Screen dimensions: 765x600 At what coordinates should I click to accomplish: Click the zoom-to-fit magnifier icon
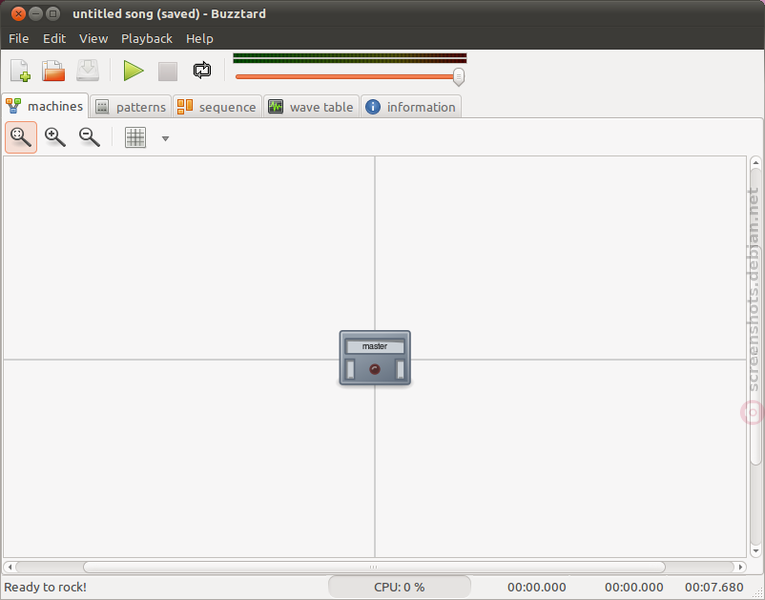[x=21, y=138]
